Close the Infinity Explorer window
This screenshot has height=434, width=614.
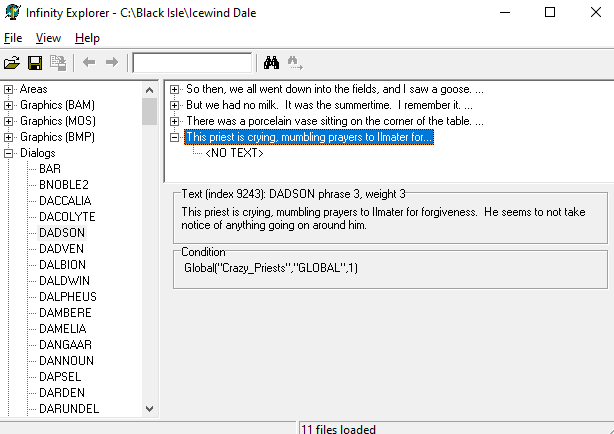point(596,13)
